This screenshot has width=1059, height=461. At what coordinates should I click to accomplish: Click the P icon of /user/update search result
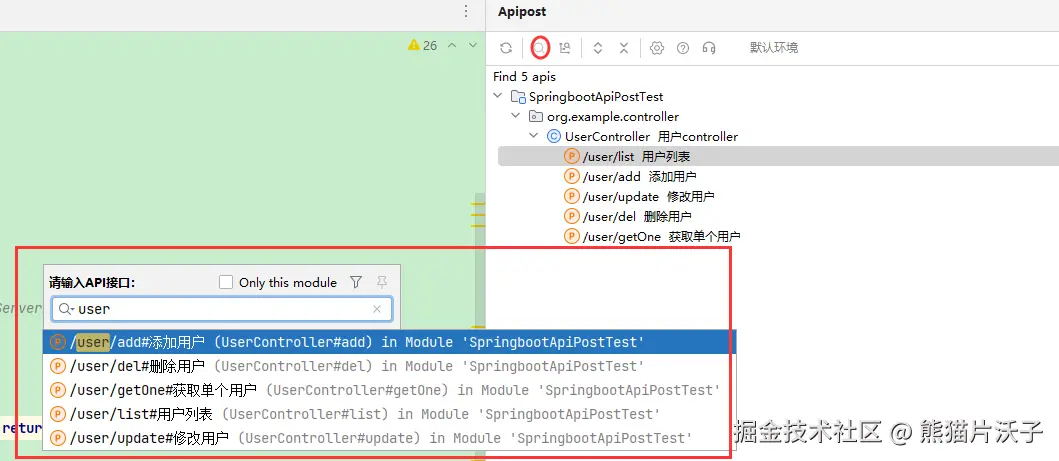coord(58,438)
